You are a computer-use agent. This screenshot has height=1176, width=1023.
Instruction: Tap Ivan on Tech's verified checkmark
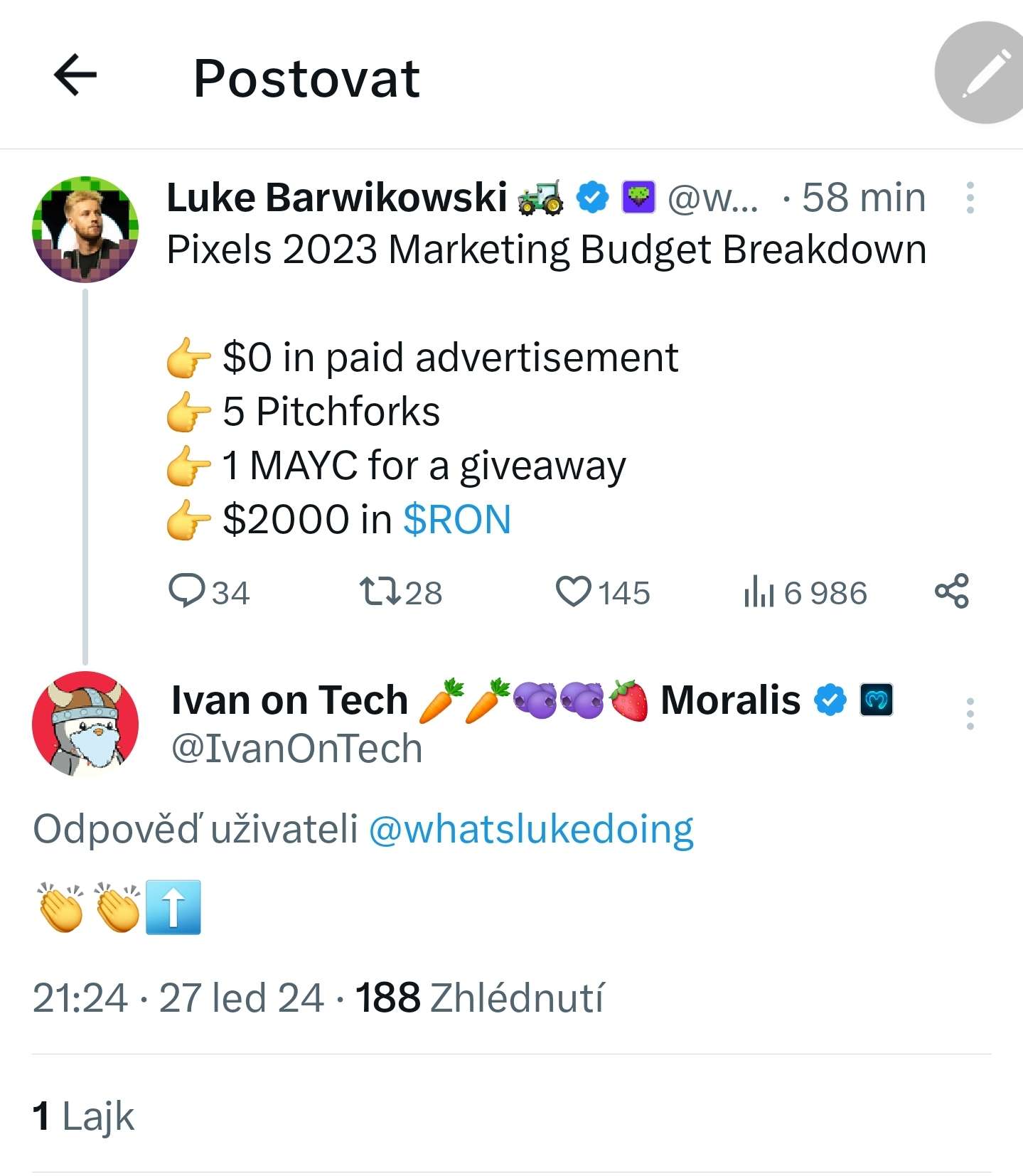[830, 700]
